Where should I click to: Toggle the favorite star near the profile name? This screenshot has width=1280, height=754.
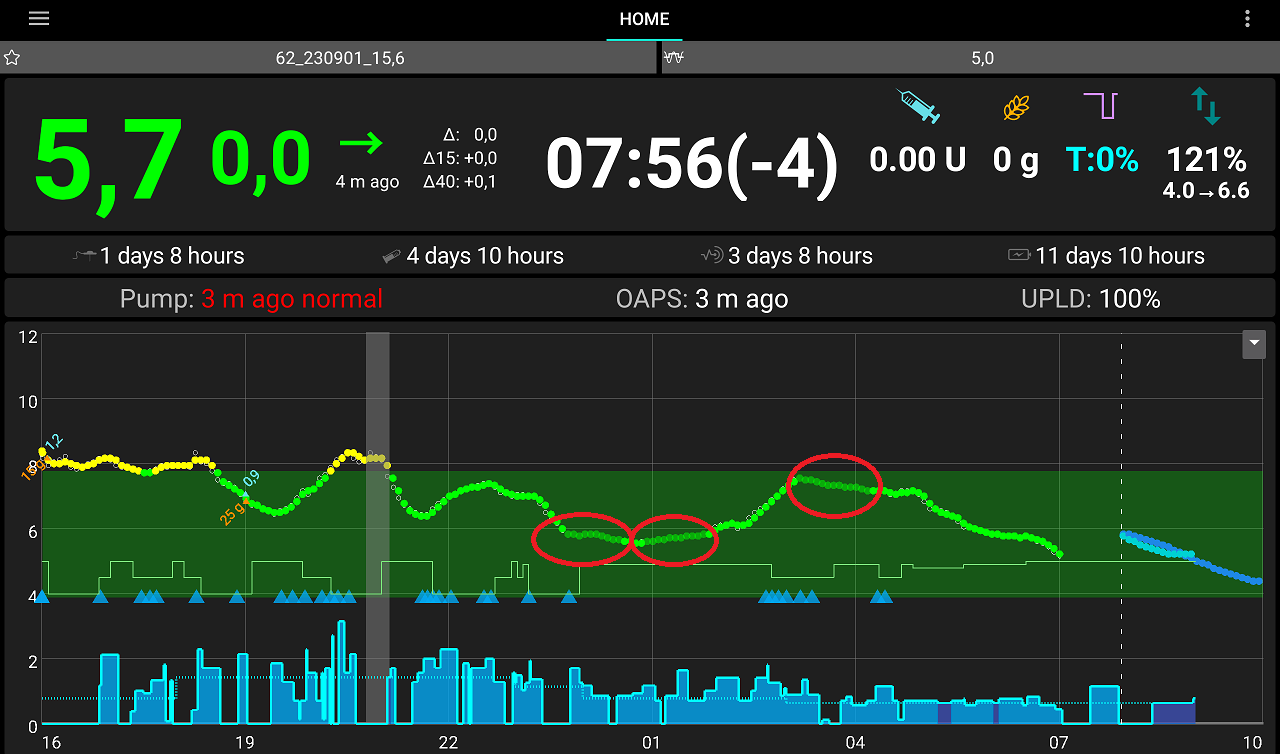click(x=12, y=57)
